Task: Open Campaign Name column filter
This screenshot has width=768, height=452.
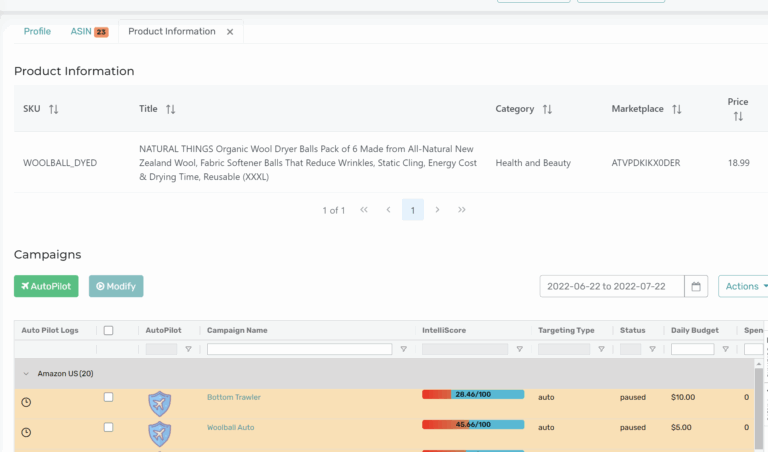Action: coord(404,349)
